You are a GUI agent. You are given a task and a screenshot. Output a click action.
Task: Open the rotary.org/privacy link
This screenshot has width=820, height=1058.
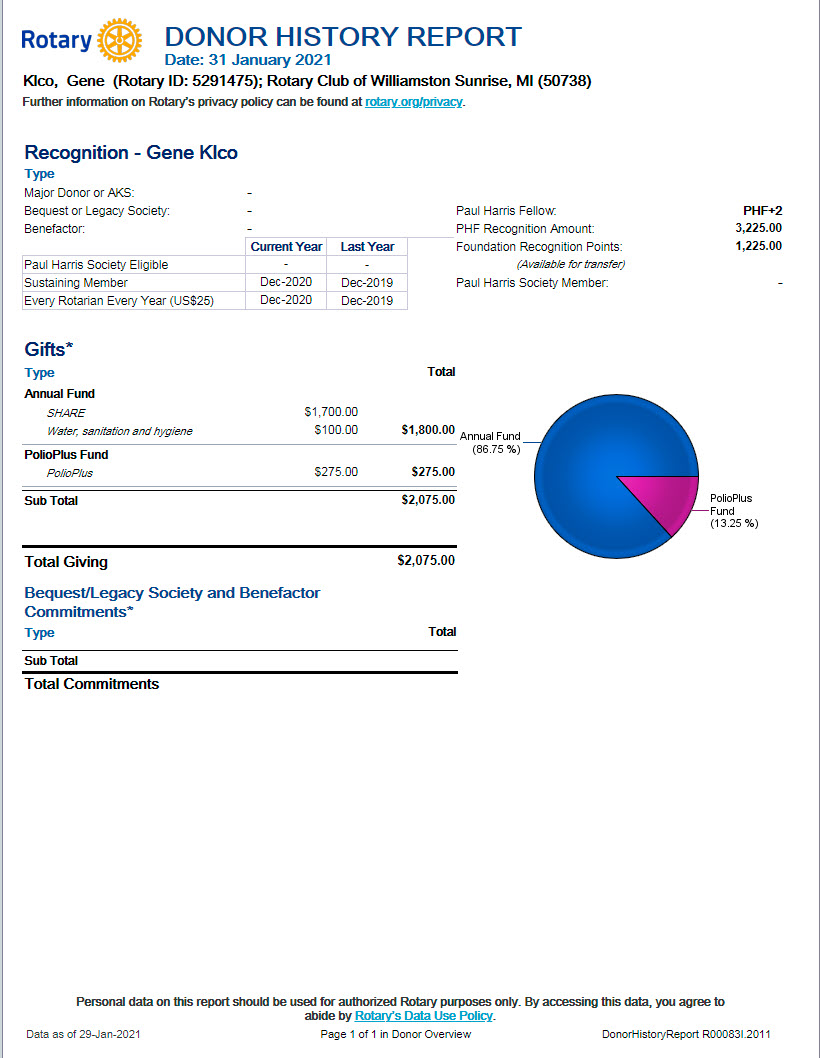(x=414, y=102)
